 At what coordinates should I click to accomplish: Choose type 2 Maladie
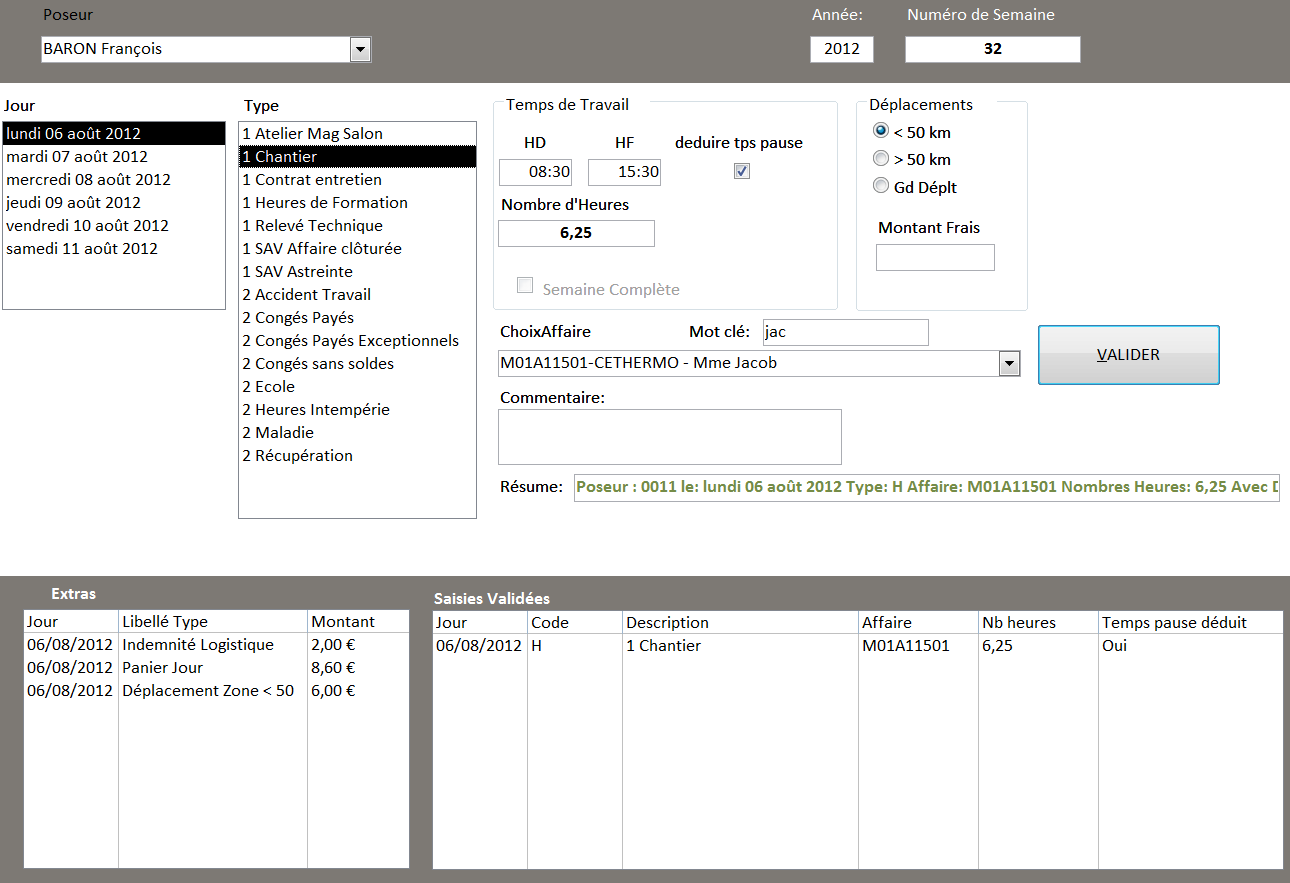357,433
